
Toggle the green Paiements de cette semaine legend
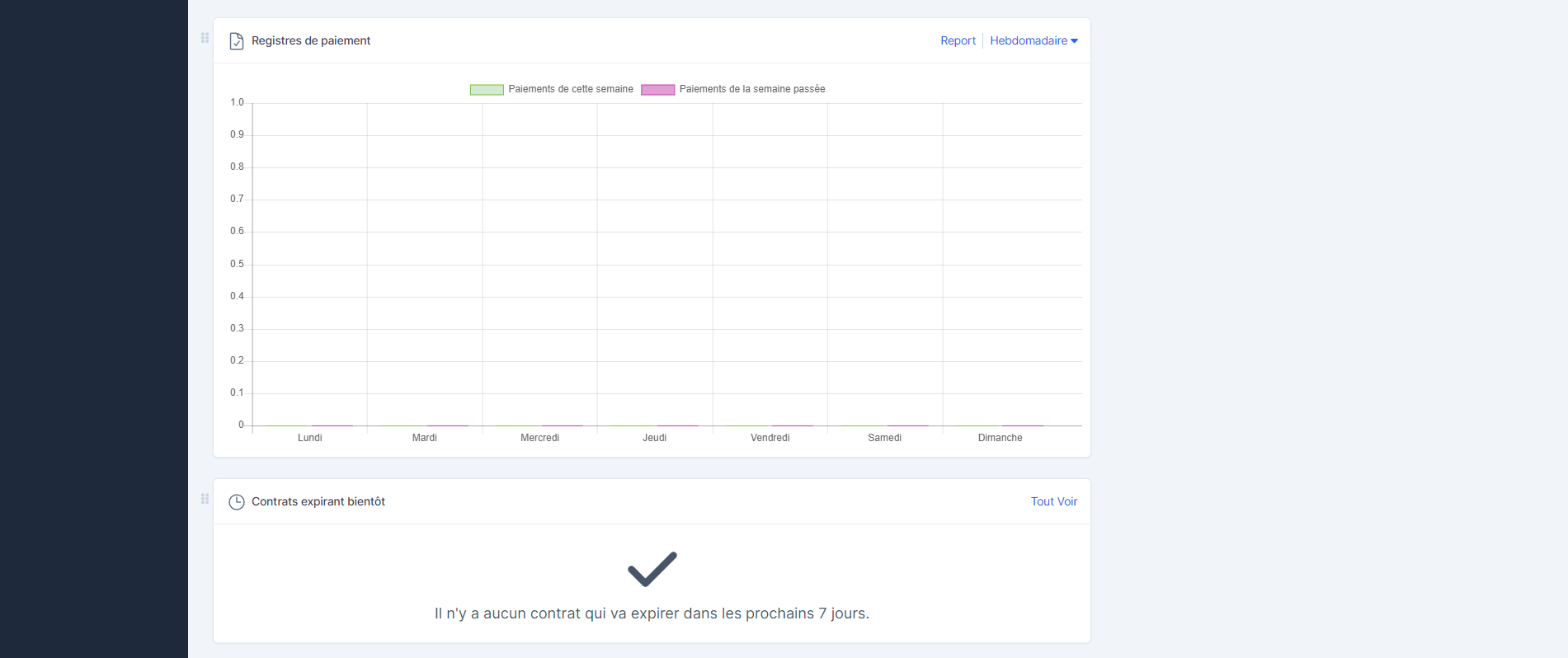(x=487, y=89)
